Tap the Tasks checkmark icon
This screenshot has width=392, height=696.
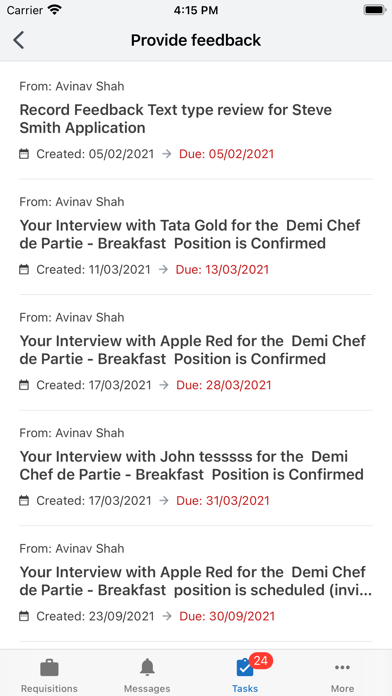[245, 668]
